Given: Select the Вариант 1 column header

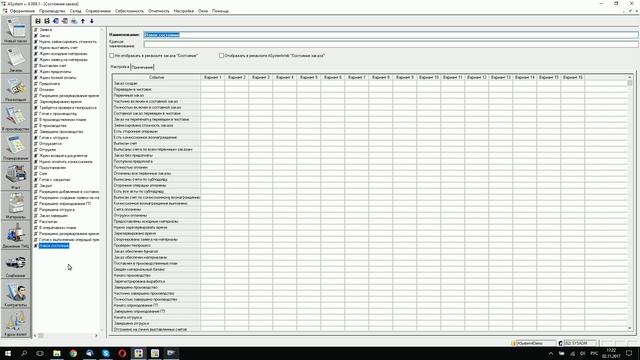Looking at the screenshot, I should 213,77.
